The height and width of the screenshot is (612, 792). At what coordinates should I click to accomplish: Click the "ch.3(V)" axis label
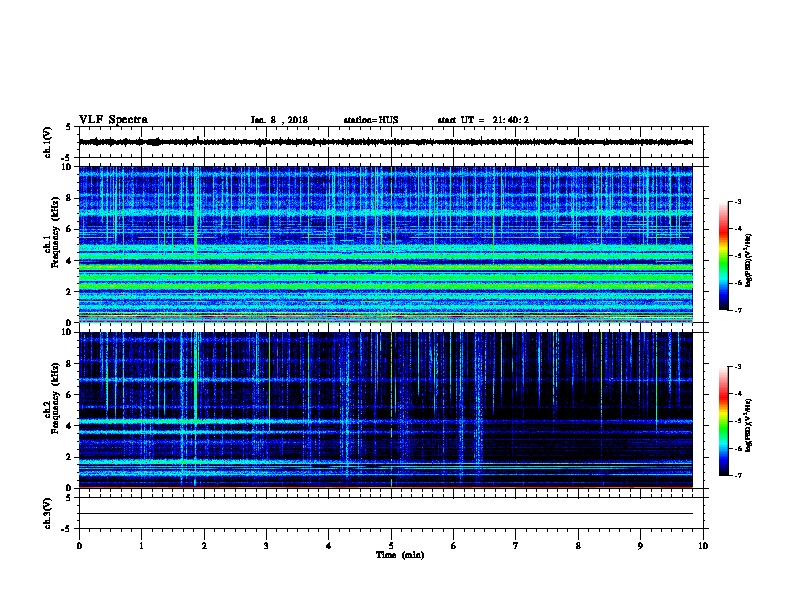pyautogui.click(x=48, y=513)
